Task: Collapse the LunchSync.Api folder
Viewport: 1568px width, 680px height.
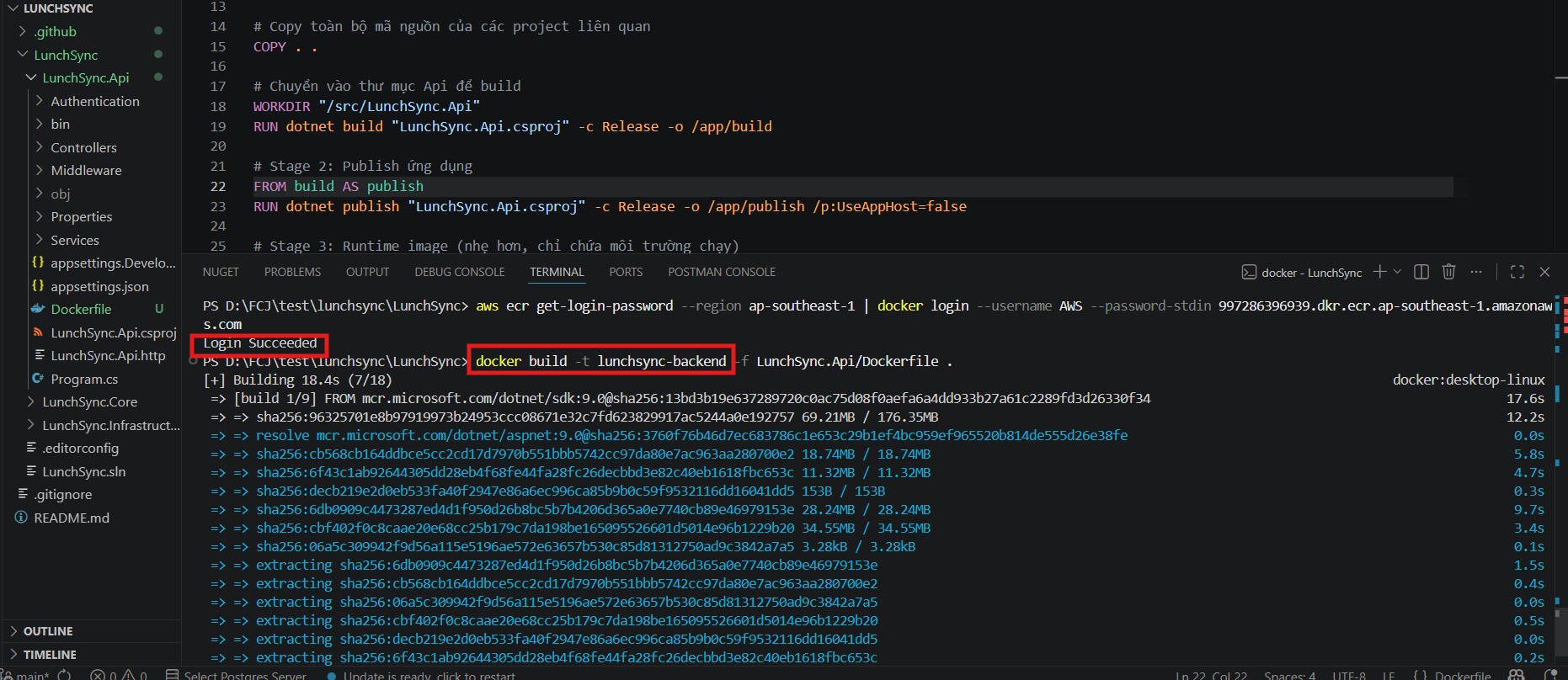Action: pos(85,77)
